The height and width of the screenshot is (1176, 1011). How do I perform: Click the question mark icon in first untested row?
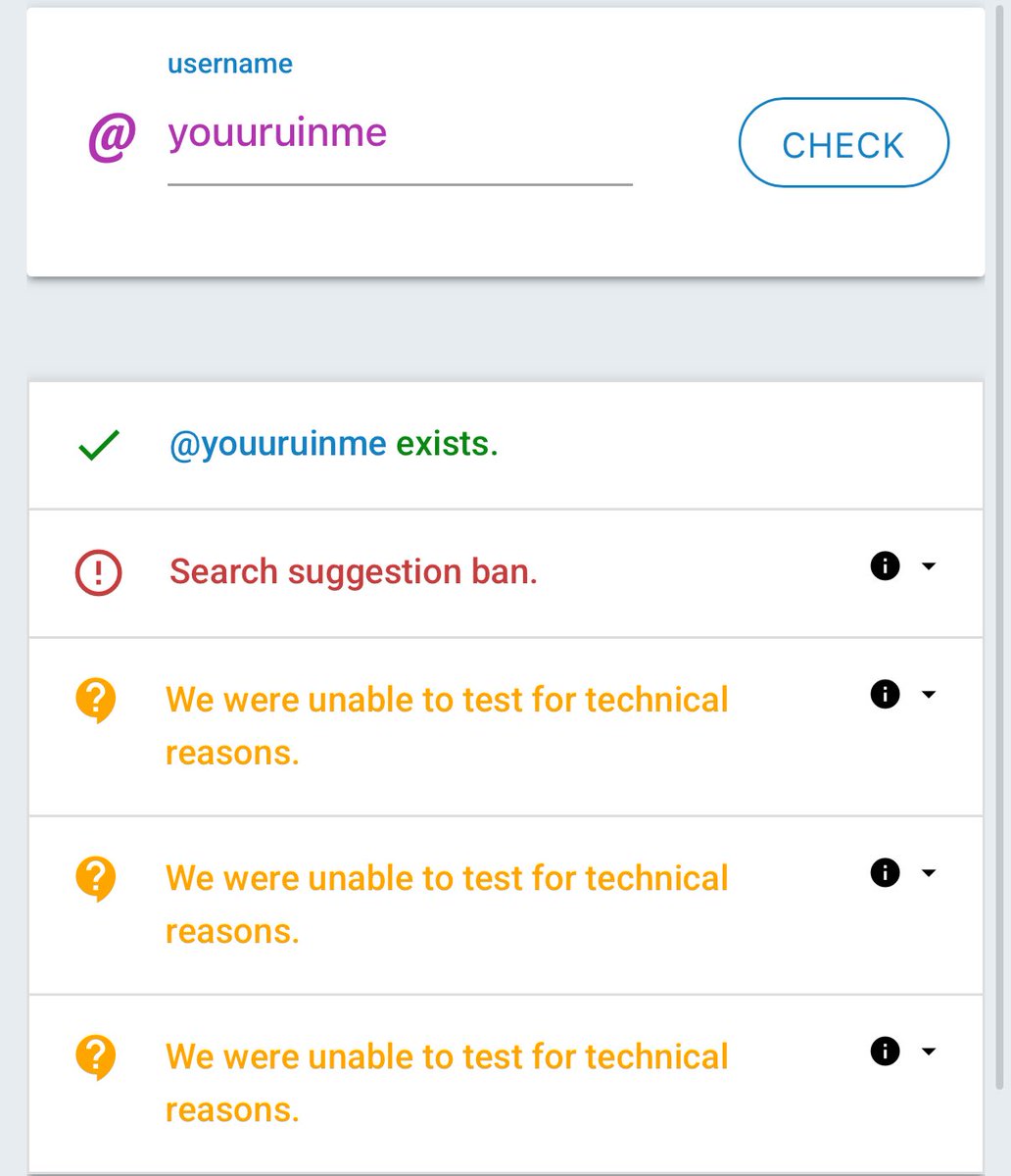click(x=96, y=702)
